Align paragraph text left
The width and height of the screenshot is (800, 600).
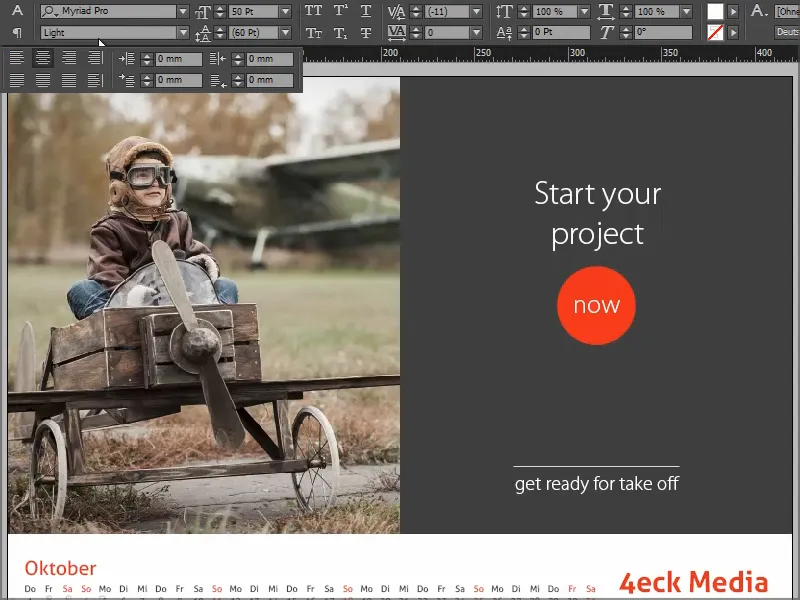tap(17, 58)
